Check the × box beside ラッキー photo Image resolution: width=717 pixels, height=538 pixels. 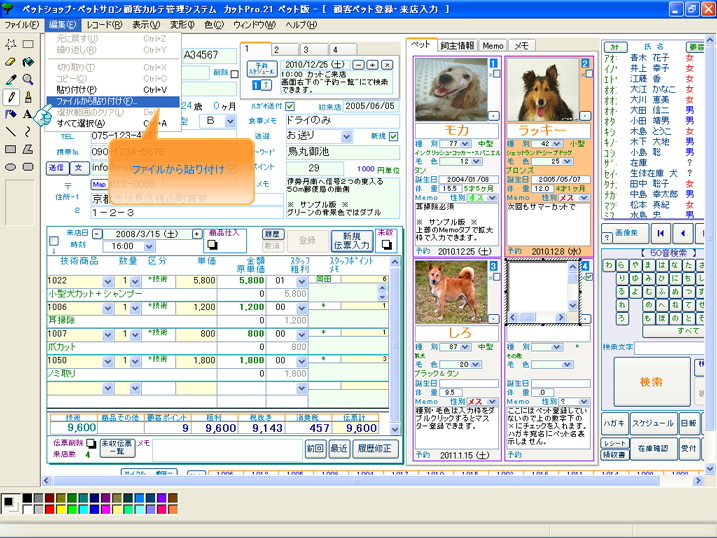[589, 73]
